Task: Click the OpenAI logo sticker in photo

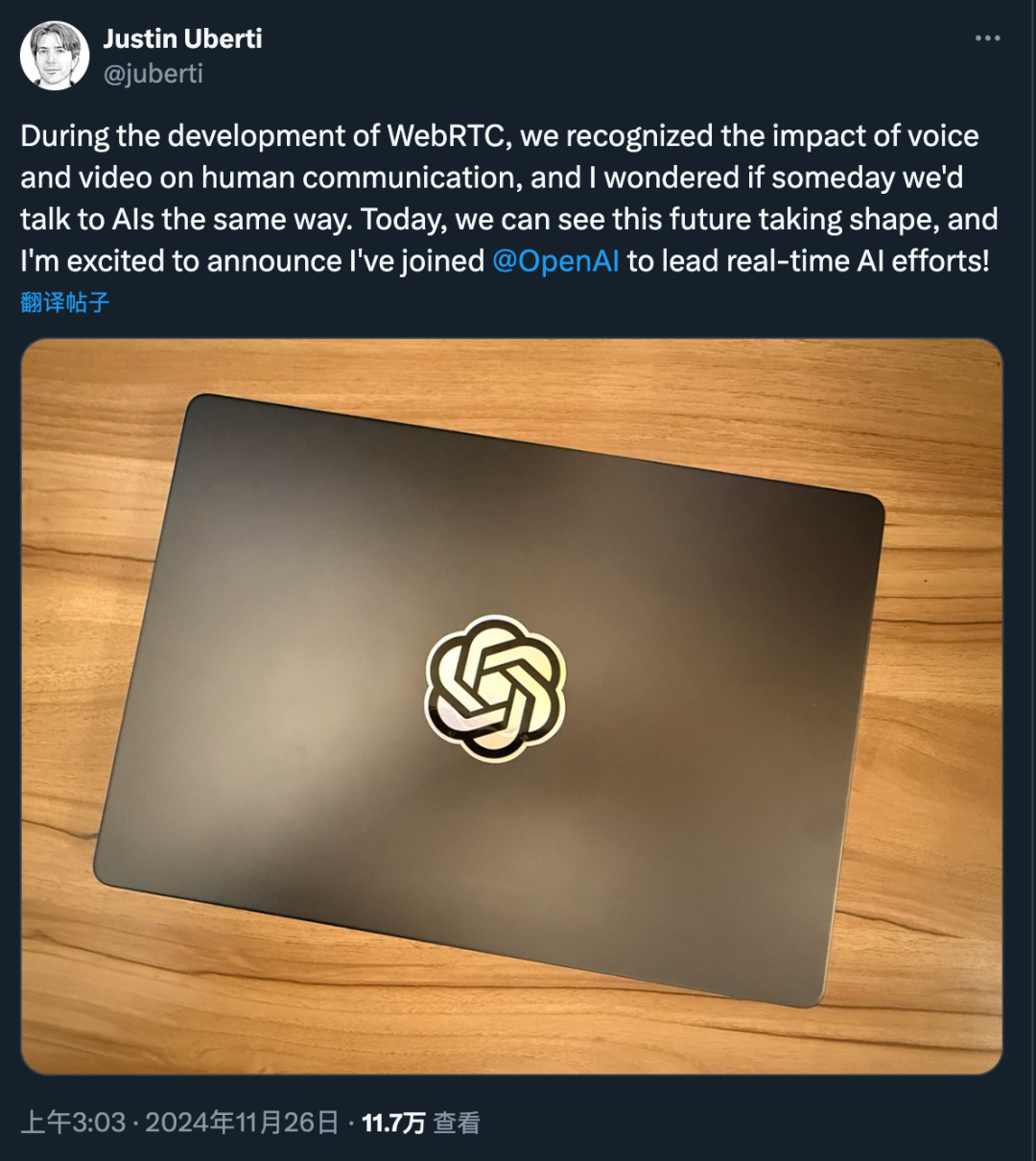Action: tap(495, 687)
